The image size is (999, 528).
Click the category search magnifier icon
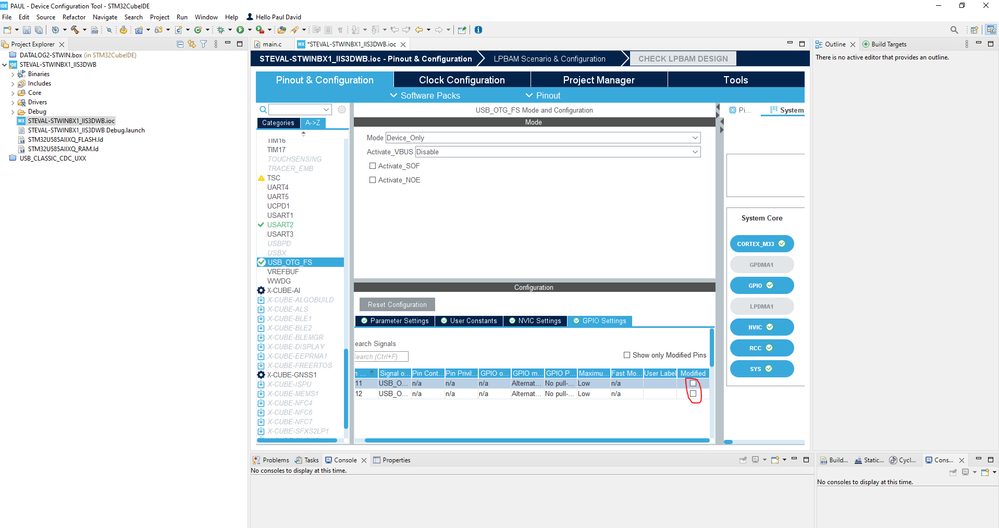click(x=262, y=110)
